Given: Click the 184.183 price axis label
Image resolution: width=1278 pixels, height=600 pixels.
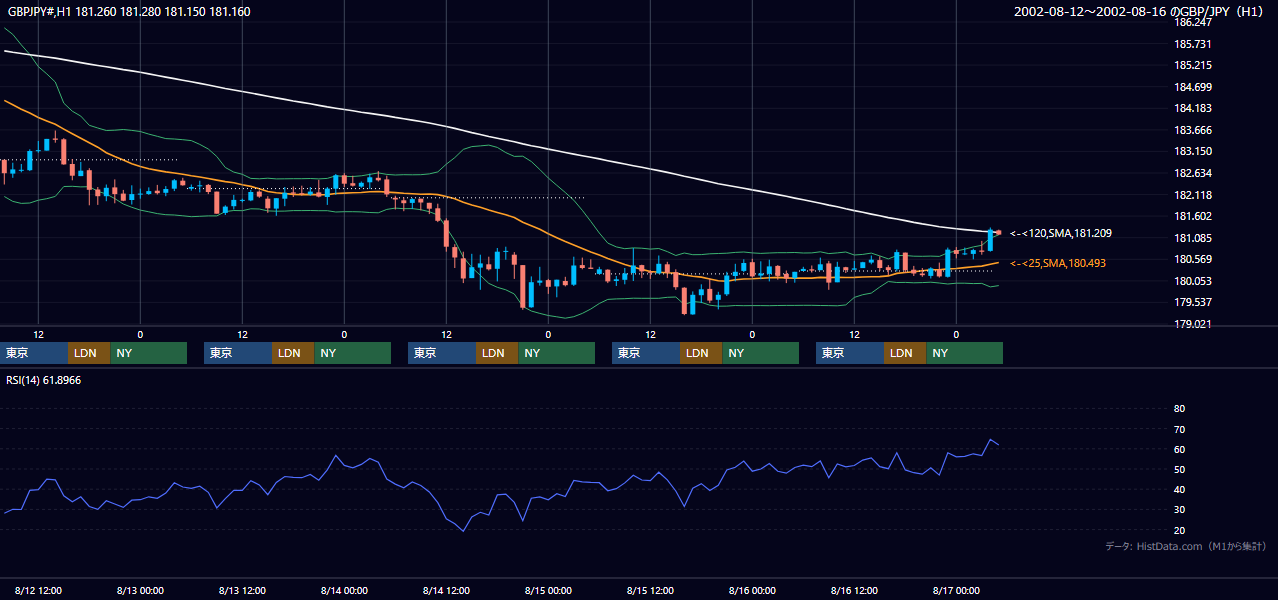Looking at the screenshot, I should pyautogui.click(x=1193, y=108).
